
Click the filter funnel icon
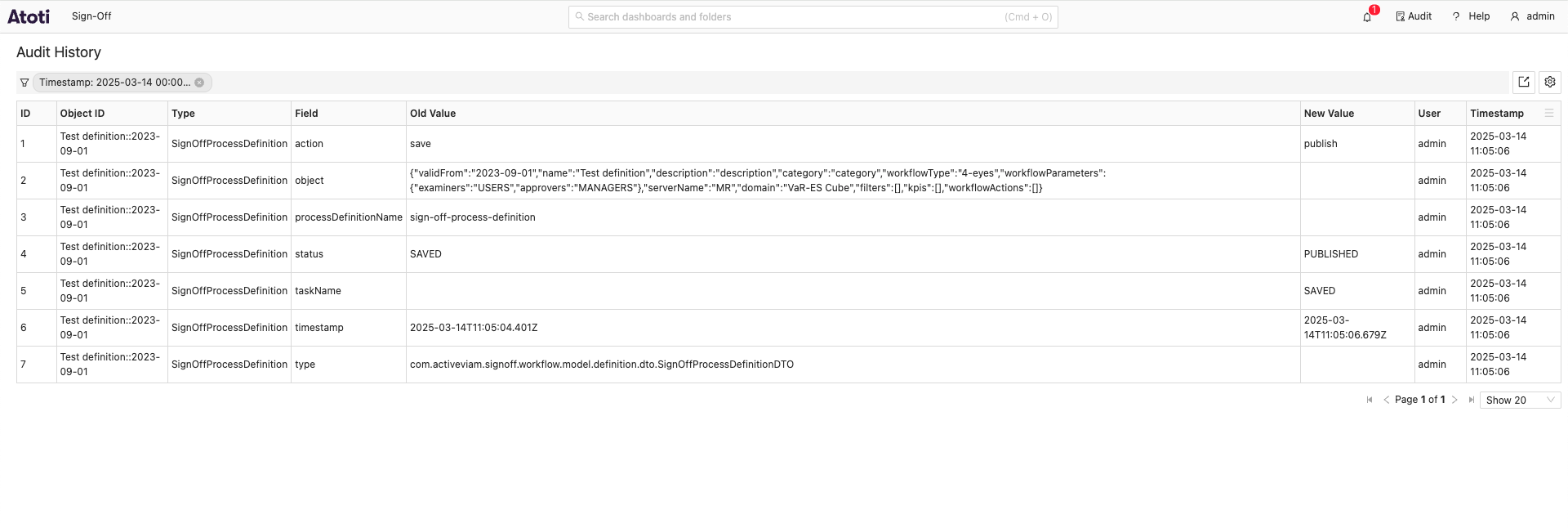point(24,83)
